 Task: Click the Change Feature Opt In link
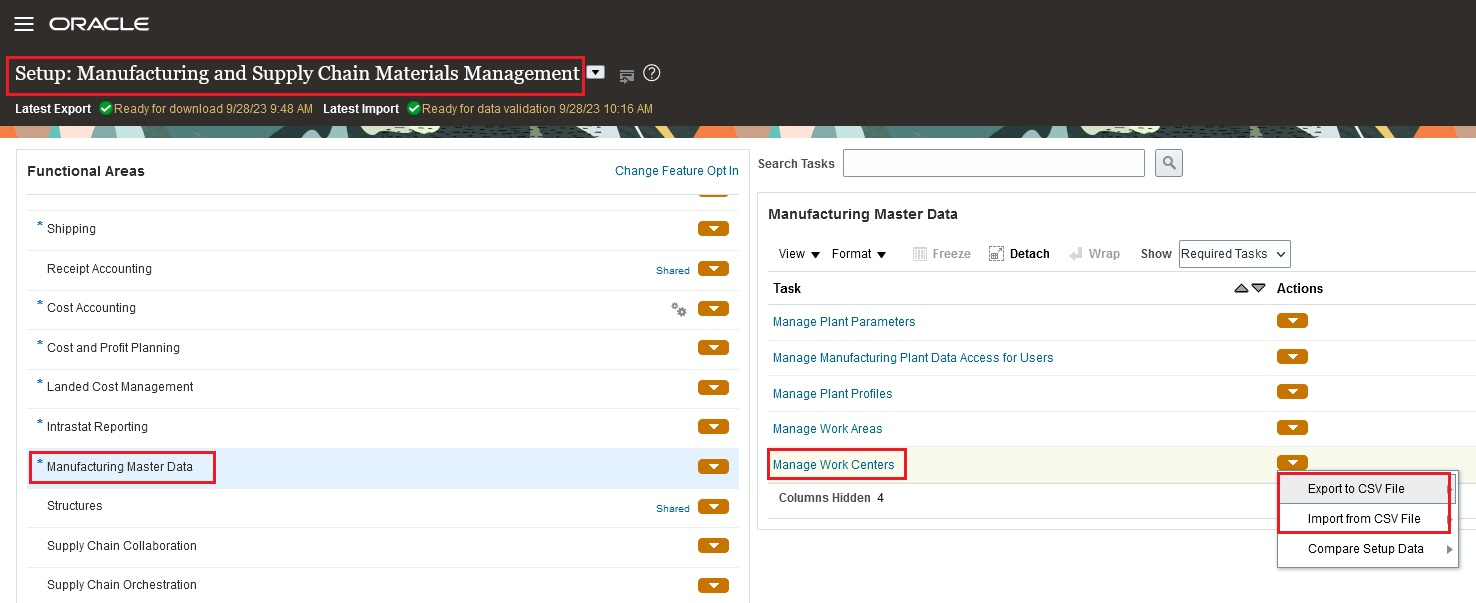point(676,170)
